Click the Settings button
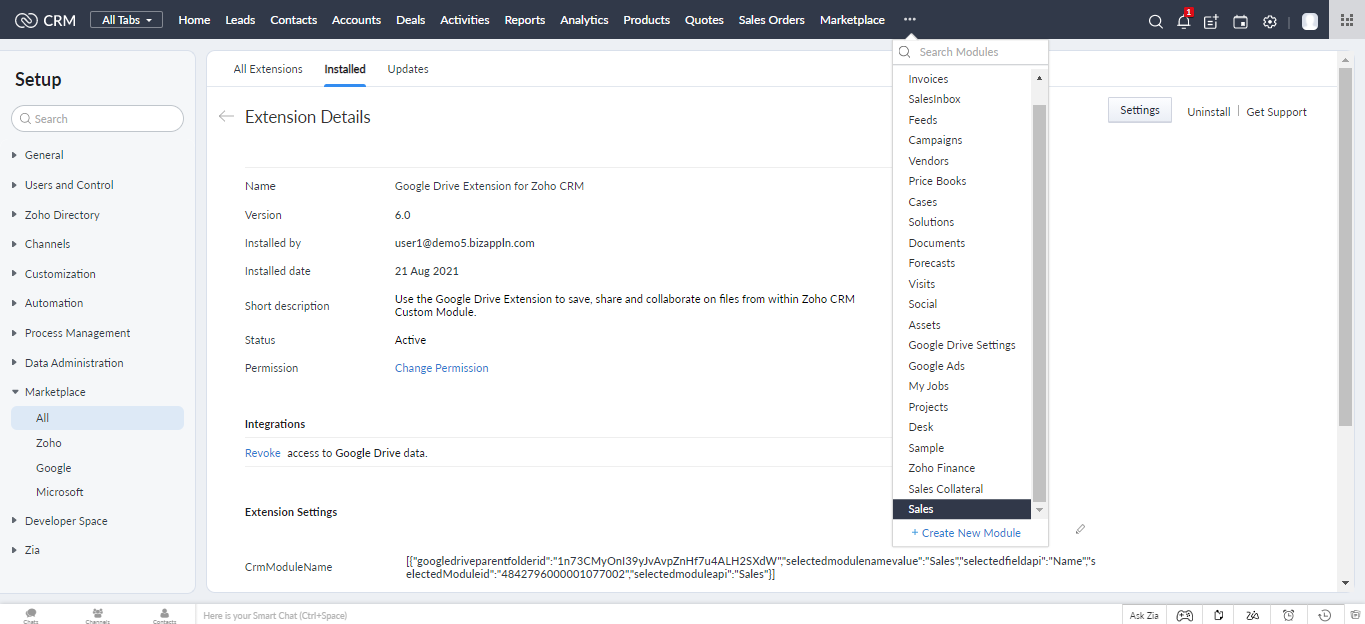The height and width of the screenshot is (624, 1365). click(1139, 111)
